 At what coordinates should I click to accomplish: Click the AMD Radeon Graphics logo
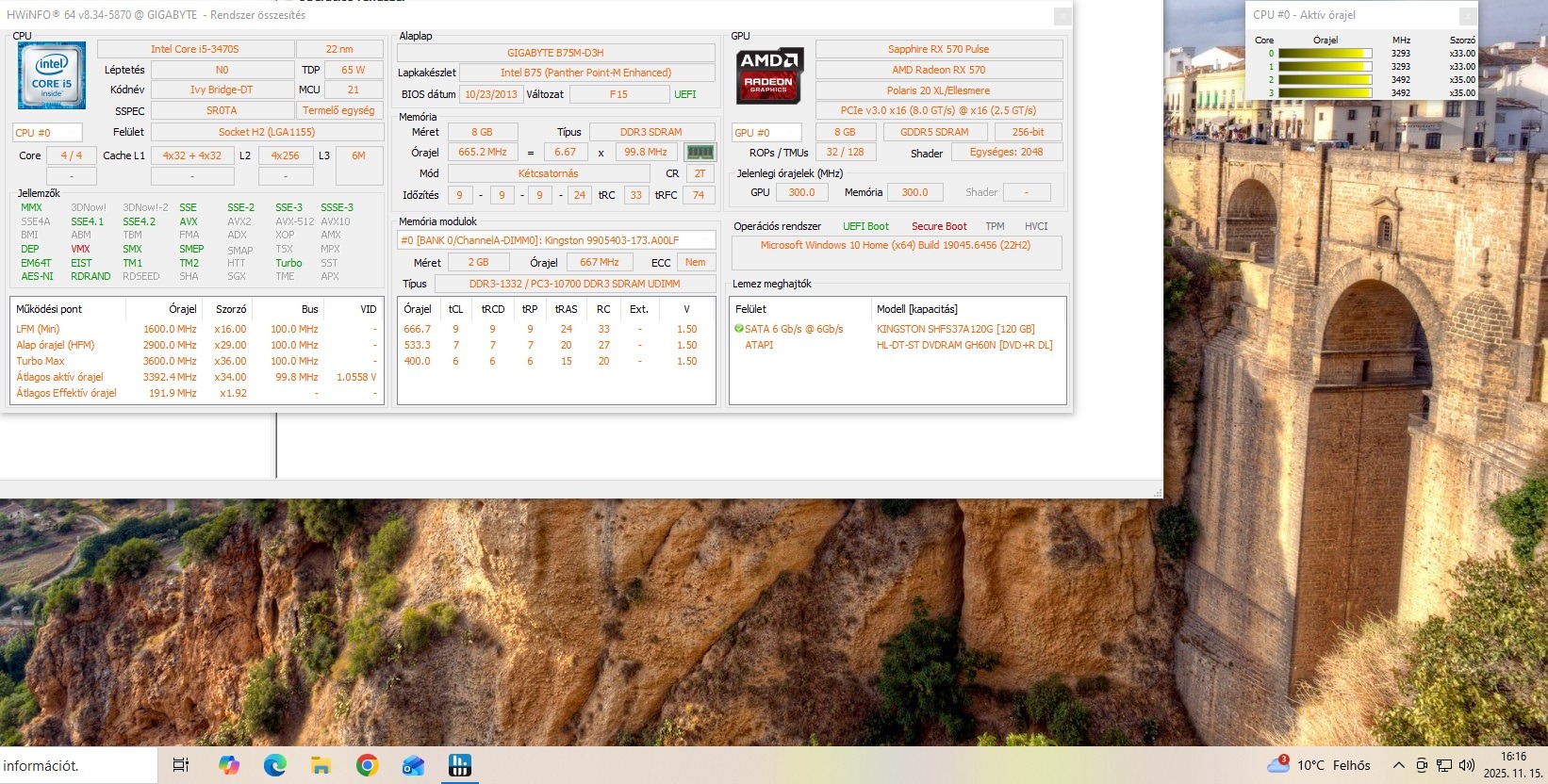pos(769,75)
